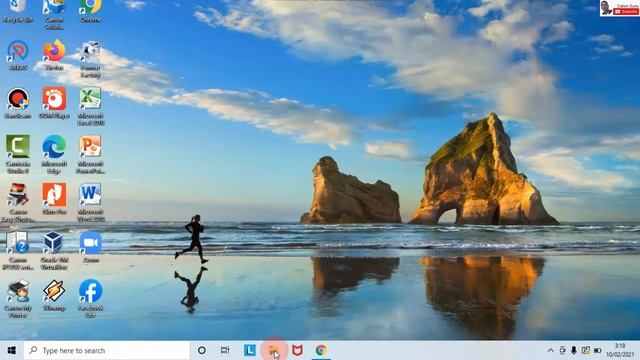
Task: Select the Microsoft PowerPoint desktop shortcut
Action: click(x=91, y=155)
